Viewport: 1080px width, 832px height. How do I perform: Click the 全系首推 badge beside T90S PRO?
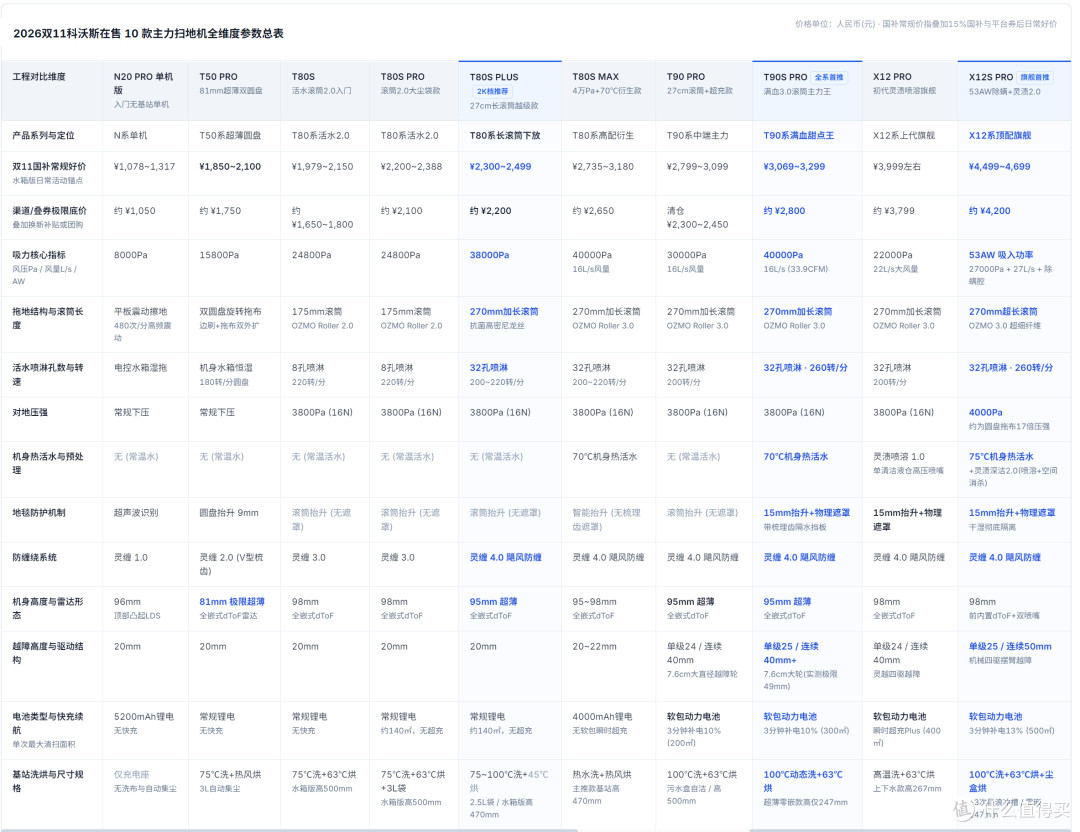click(x=829, y=77)
